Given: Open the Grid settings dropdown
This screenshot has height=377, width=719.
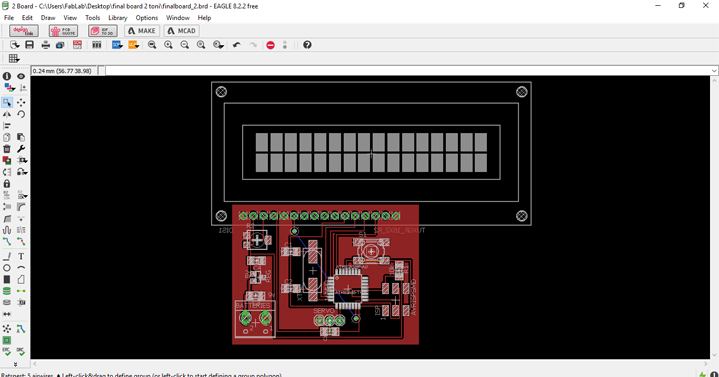Looking at the screenshot, I should point(14,58).
